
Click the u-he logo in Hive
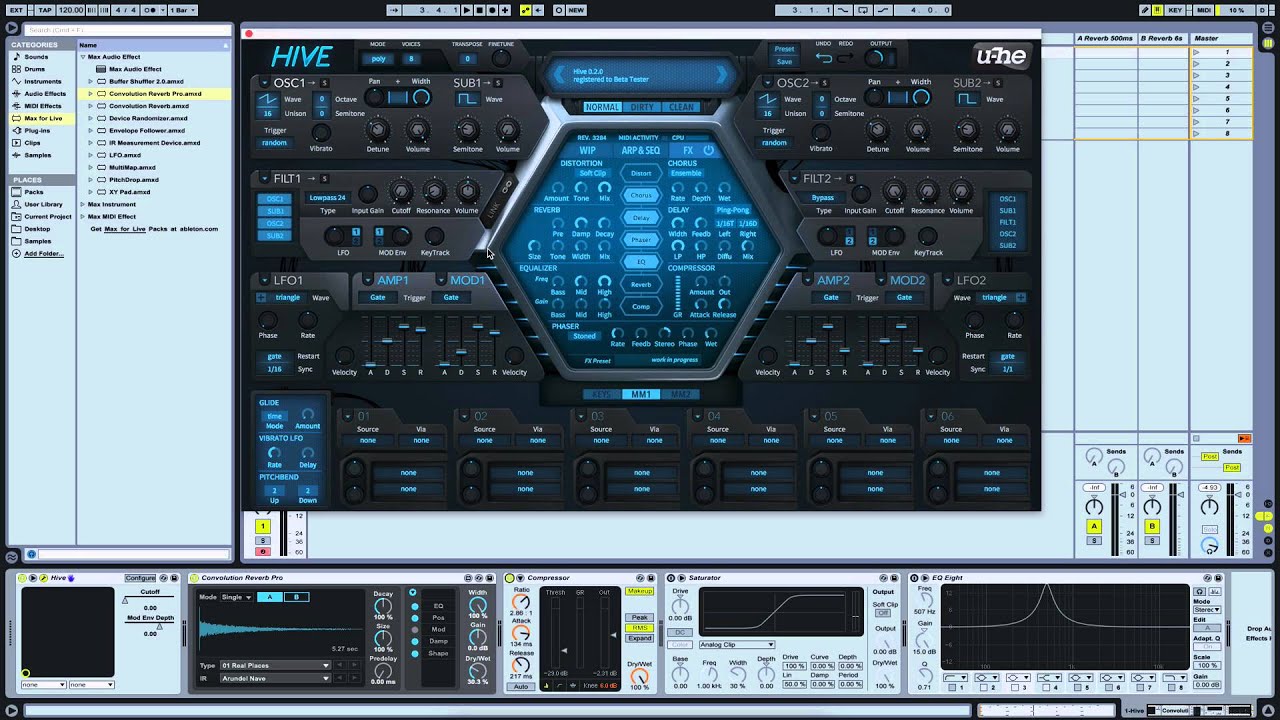pos(1000,56)
